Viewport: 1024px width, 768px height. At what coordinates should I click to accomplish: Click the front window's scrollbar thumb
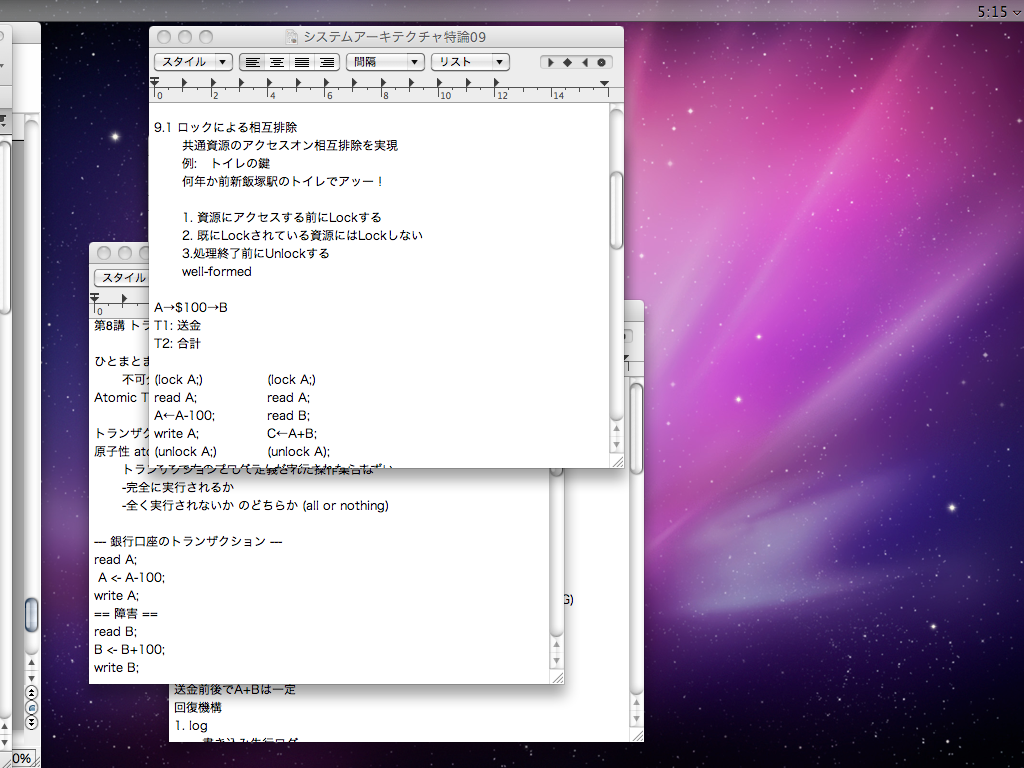click(x=616, y=210)
